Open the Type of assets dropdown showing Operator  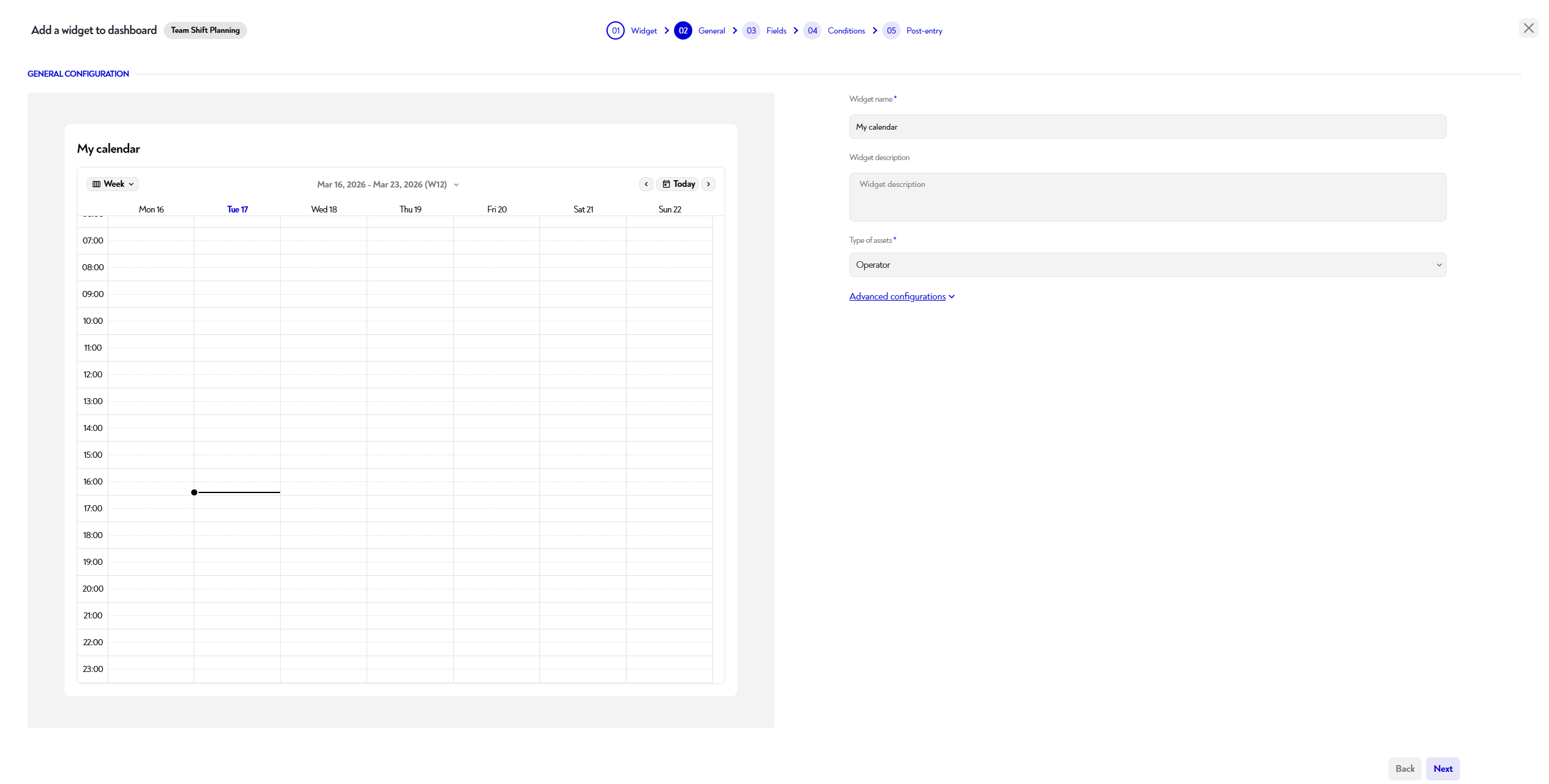click(1147, 264)
